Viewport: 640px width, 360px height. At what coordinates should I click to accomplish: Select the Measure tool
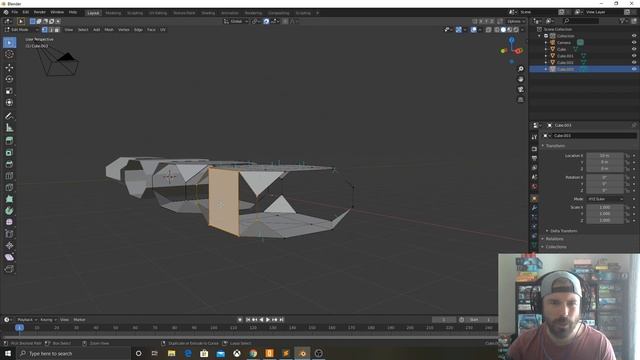coord(9,128)
